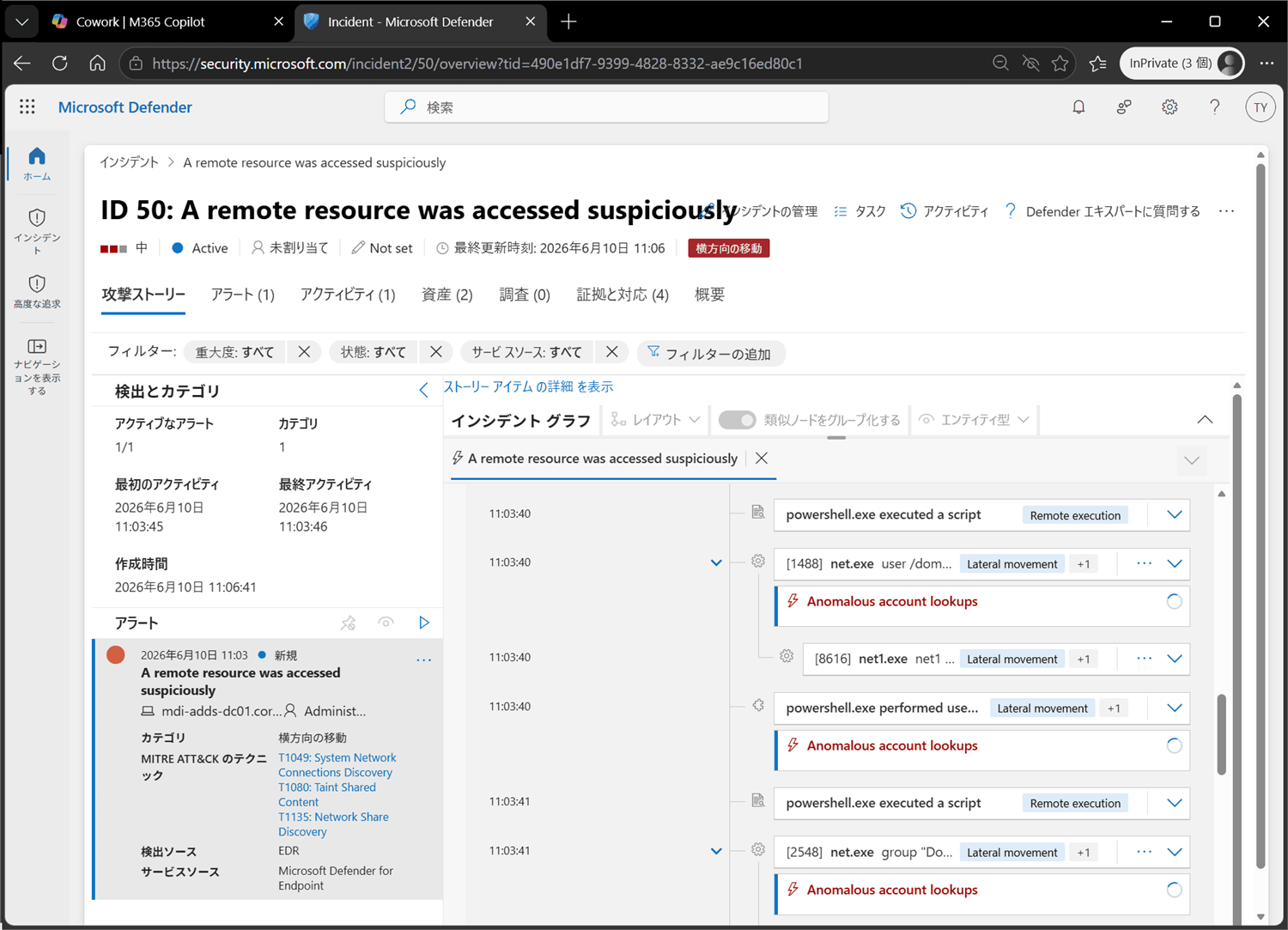This screenshot has width=1288, height=930.
Task: Switch to the Alerts (1) tab
Action: click(243, 295)
